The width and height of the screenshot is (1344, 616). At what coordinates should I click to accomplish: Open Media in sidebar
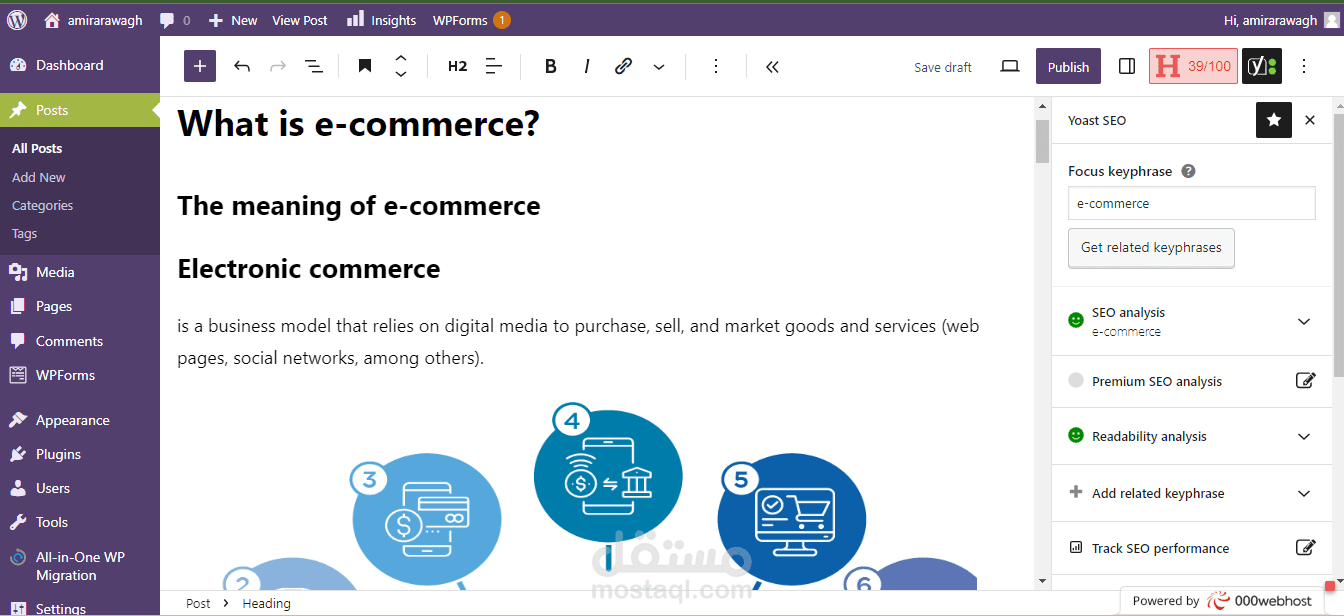pos(80,272)
